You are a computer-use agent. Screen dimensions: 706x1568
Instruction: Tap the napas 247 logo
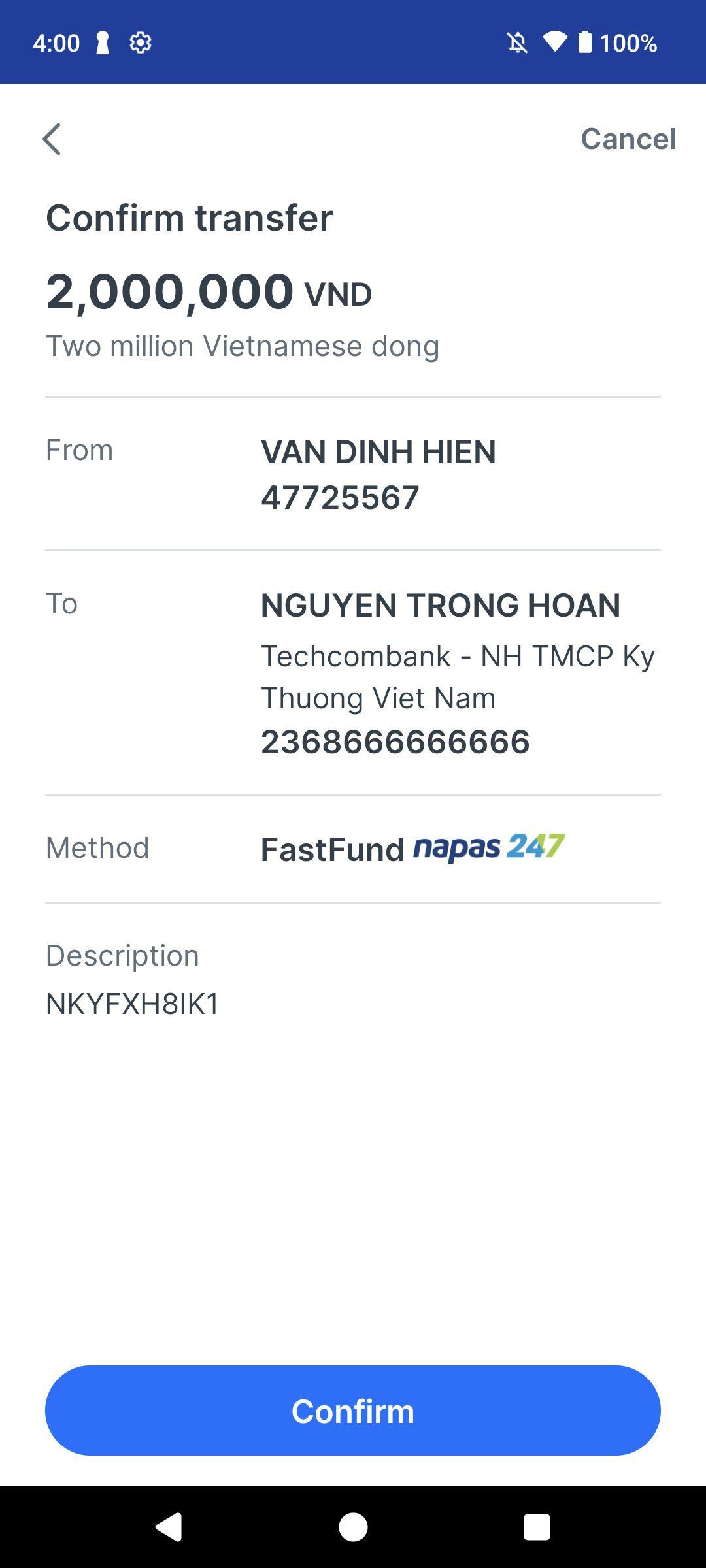pyautogui.click(x=489, y=848)
